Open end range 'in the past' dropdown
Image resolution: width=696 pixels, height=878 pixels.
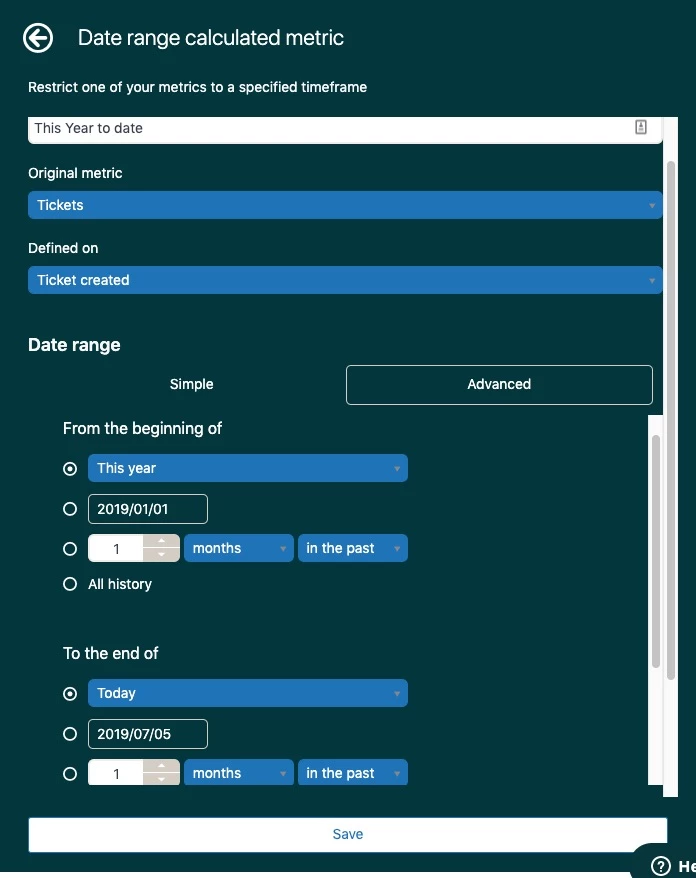(353, 773)
